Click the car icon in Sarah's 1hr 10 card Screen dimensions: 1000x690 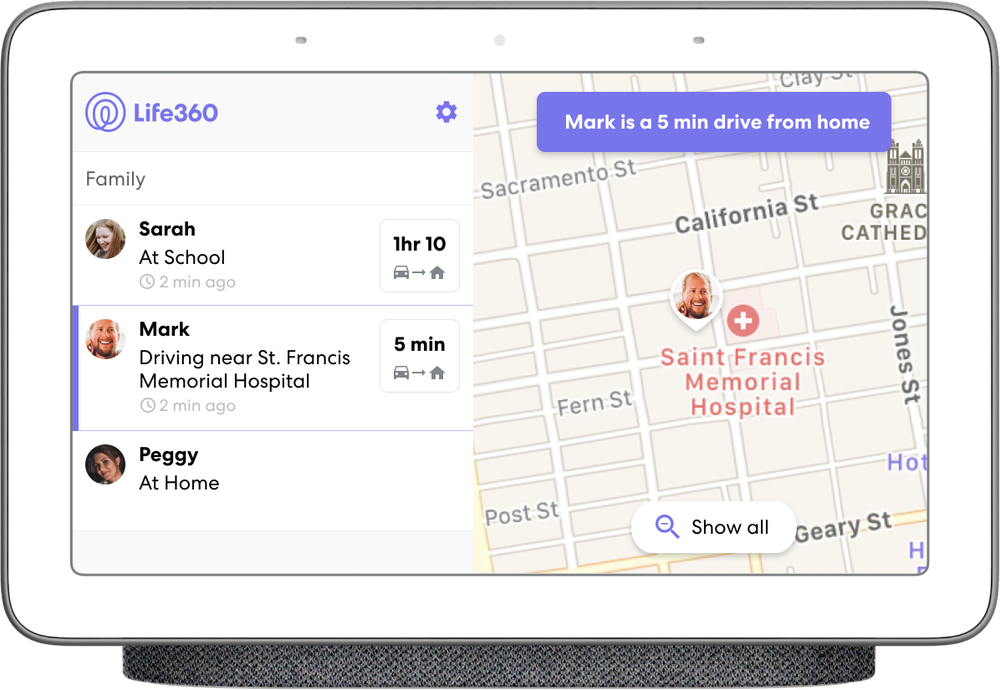401,272
